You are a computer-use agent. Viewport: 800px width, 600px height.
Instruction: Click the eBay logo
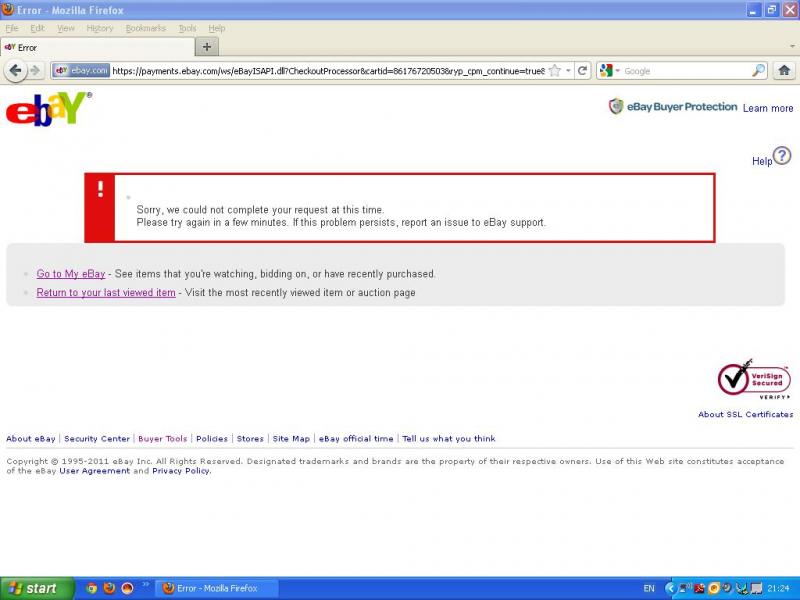click(x=48, y=109)
